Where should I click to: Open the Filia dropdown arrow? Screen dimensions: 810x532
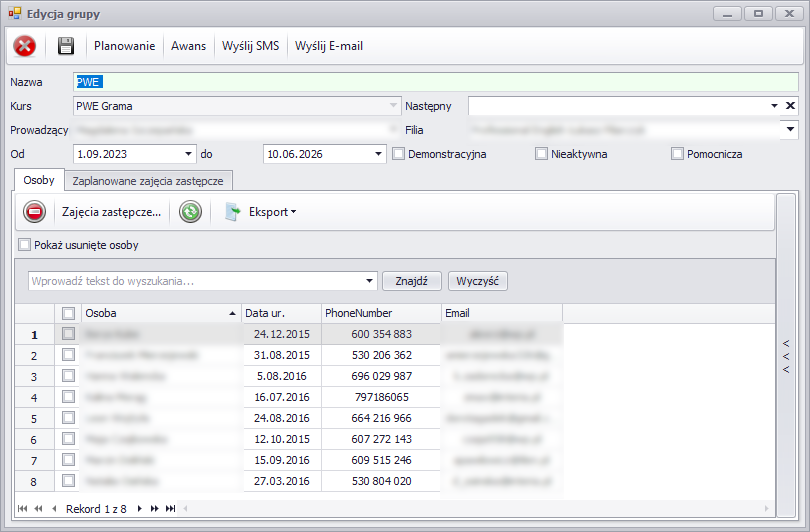point(790,130)
